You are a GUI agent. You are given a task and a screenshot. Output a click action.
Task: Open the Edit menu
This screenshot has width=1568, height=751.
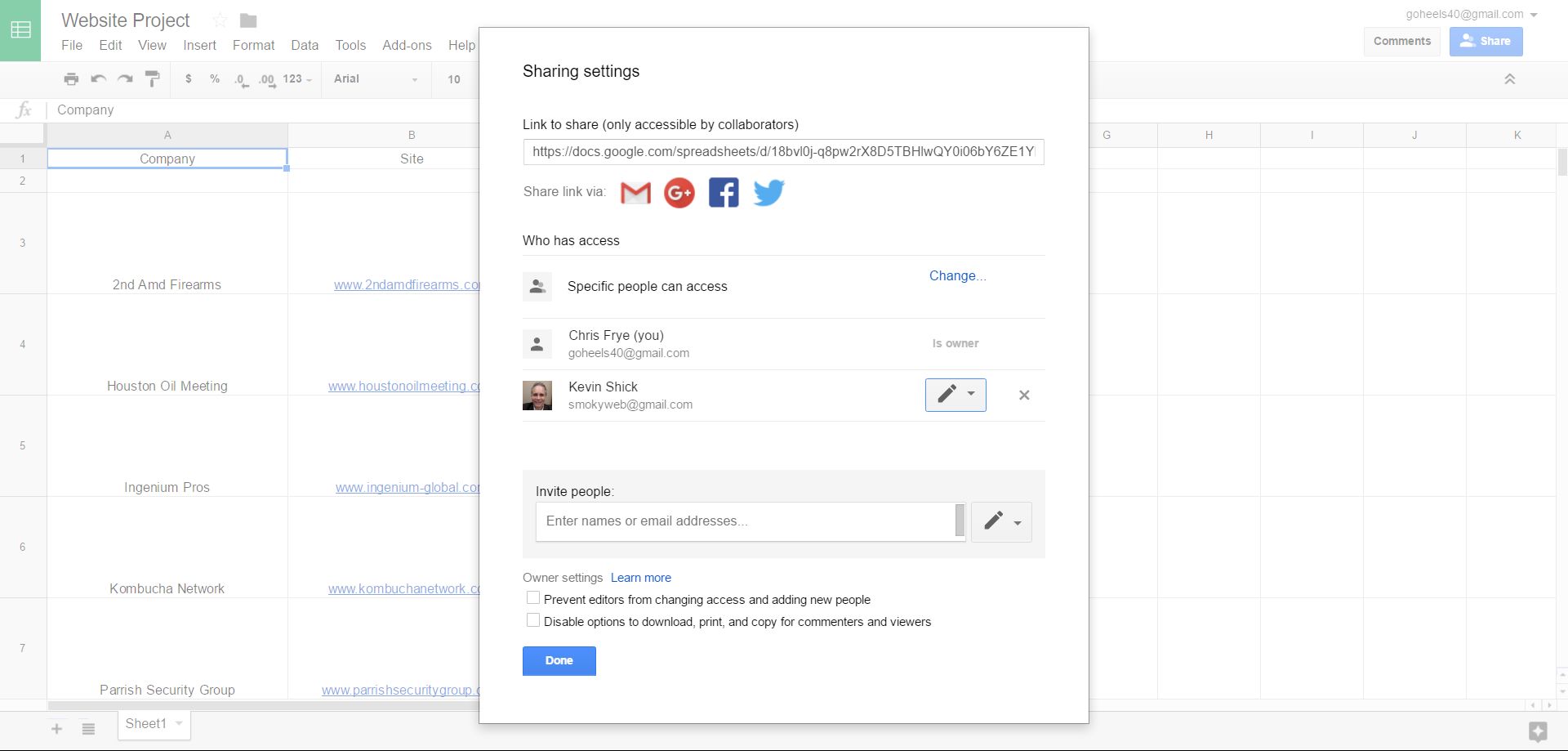pos(110,46)
